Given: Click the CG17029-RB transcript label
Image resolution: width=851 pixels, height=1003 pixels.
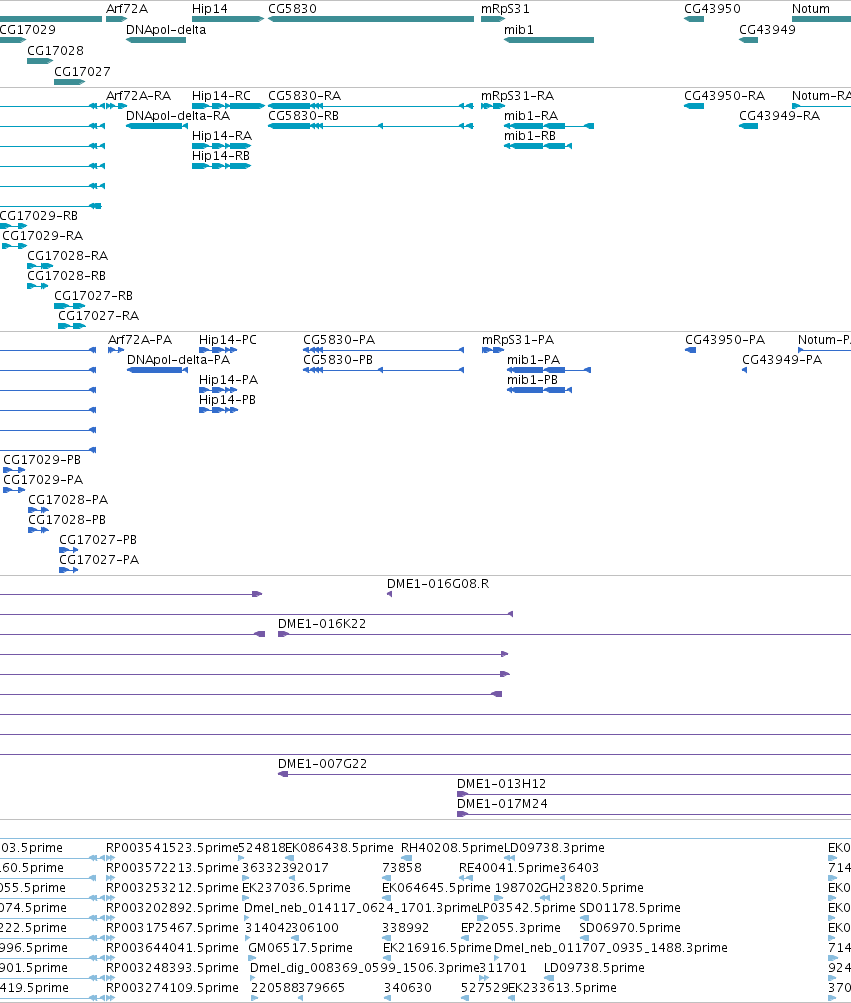Looking at the screenshot, I should click(x=38, y=216).
